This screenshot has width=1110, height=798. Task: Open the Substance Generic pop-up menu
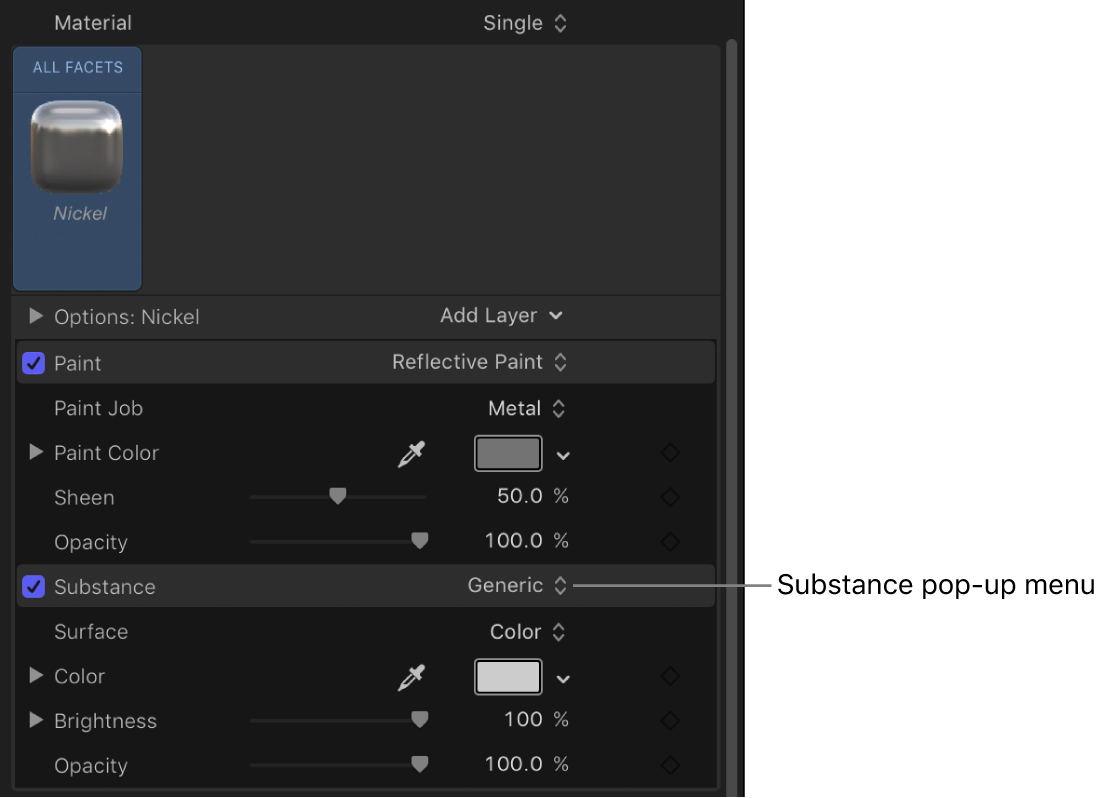[518, 587]
